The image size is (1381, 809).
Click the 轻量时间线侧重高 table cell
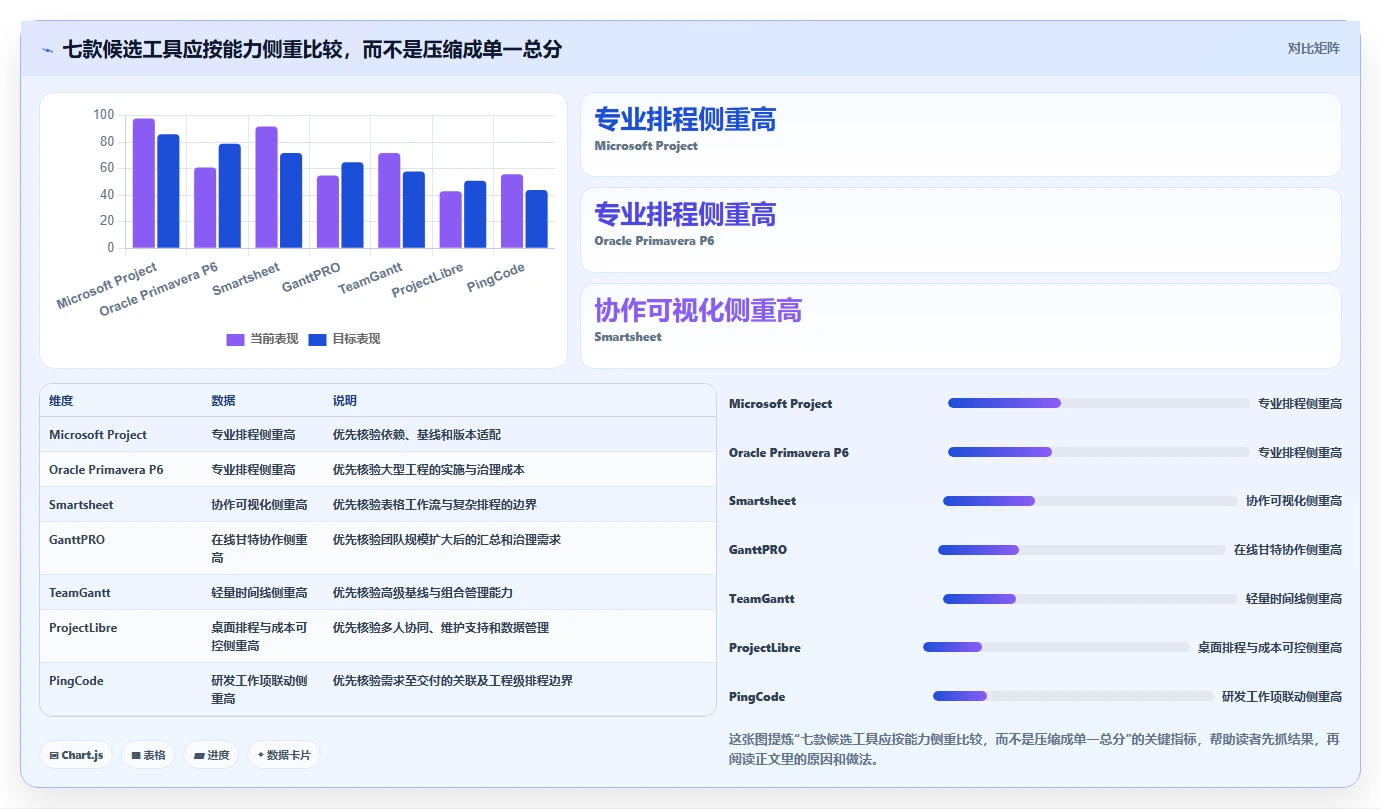coord(259,592)
